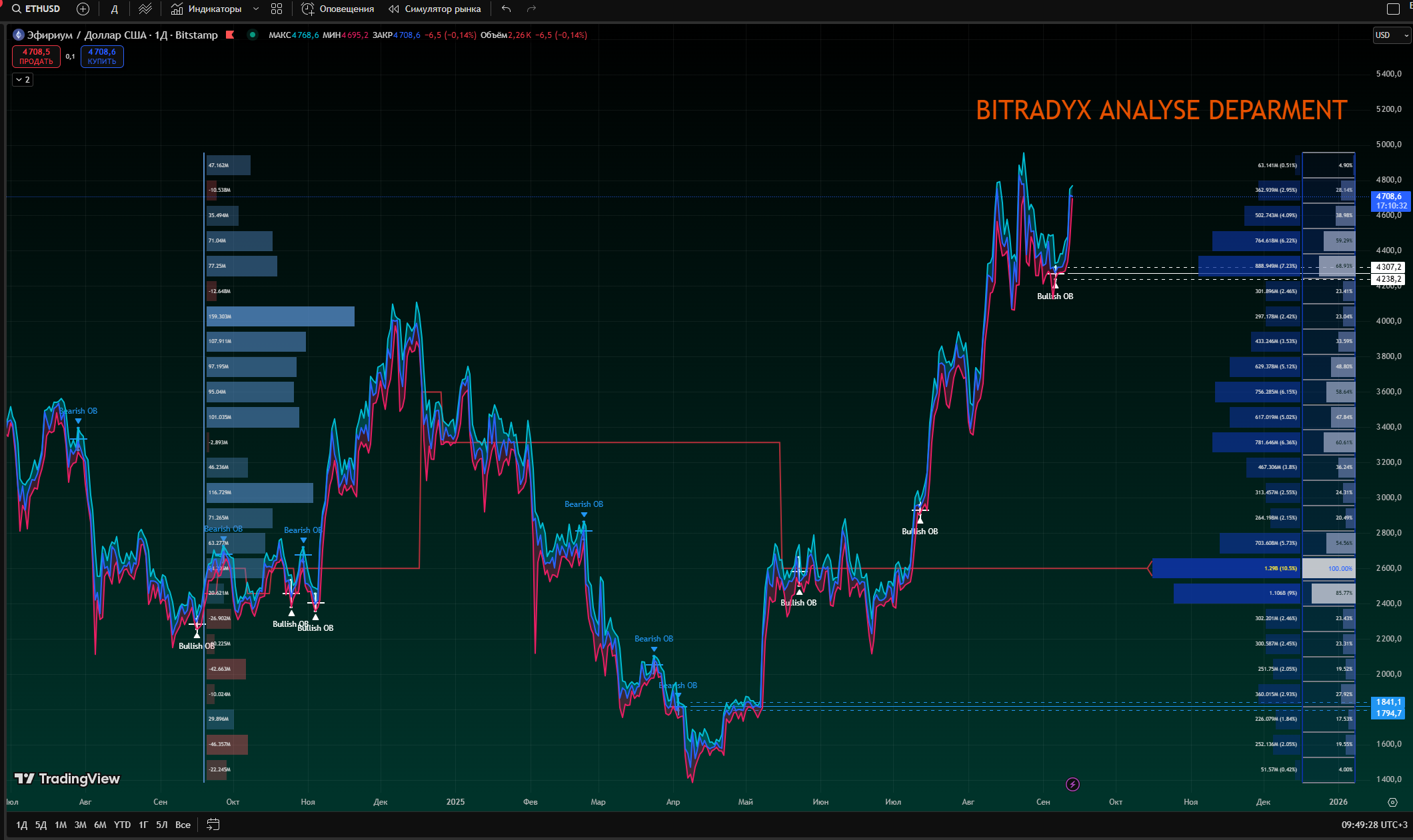The image size is (1413, 840).
Task: Open the price scale settings gear icon
Action: 1392,802
